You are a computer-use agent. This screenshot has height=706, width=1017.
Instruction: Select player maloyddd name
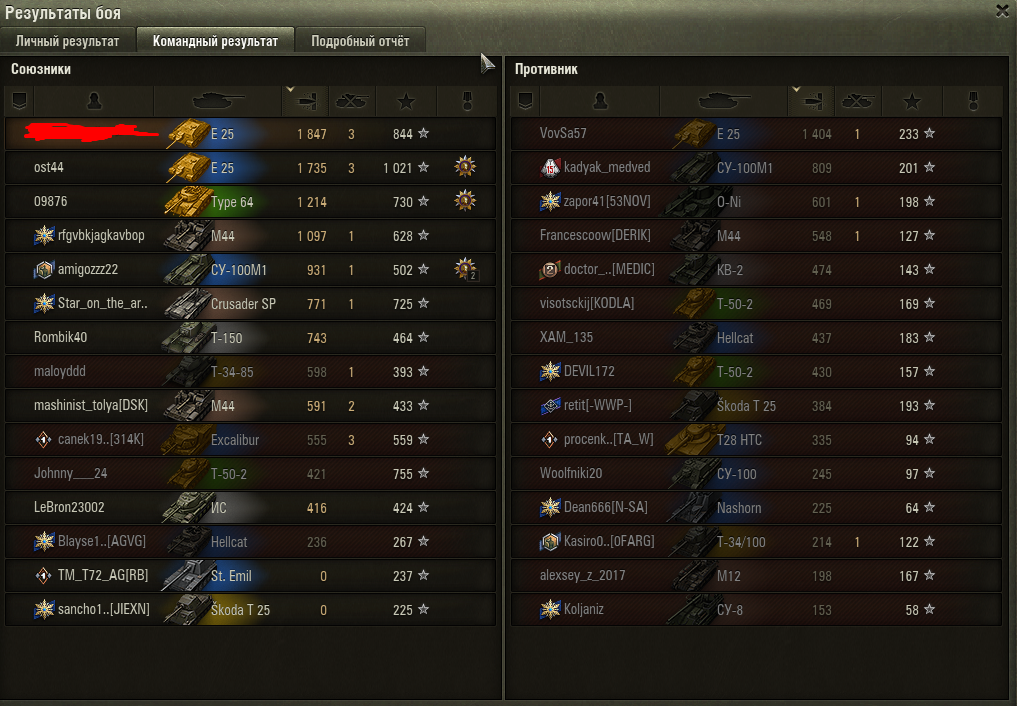click(x=60, y=371)
